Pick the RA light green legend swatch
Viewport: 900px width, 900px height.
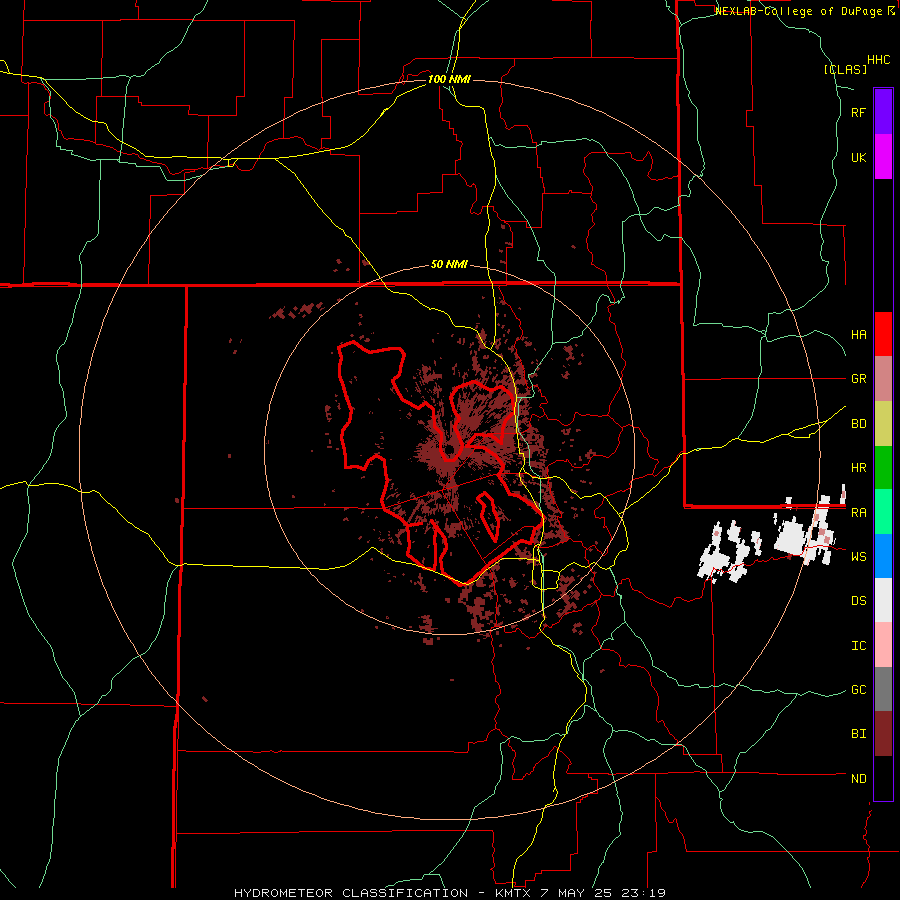point(883,512)
